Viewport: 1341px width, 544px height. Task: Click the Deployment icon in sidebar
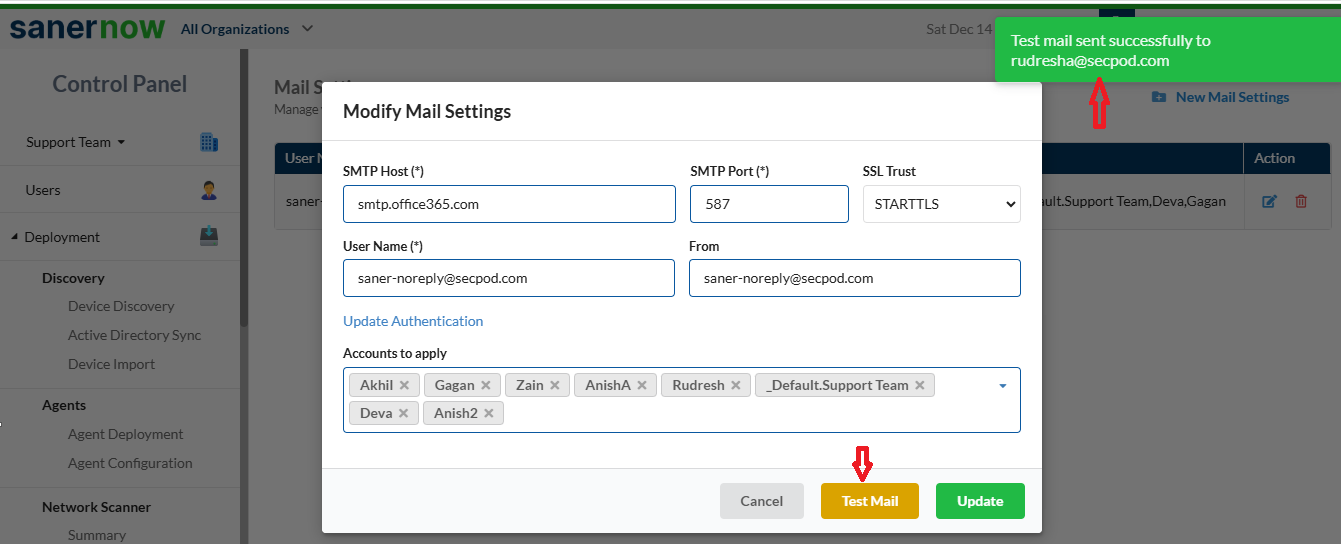[x=209, y=237]
